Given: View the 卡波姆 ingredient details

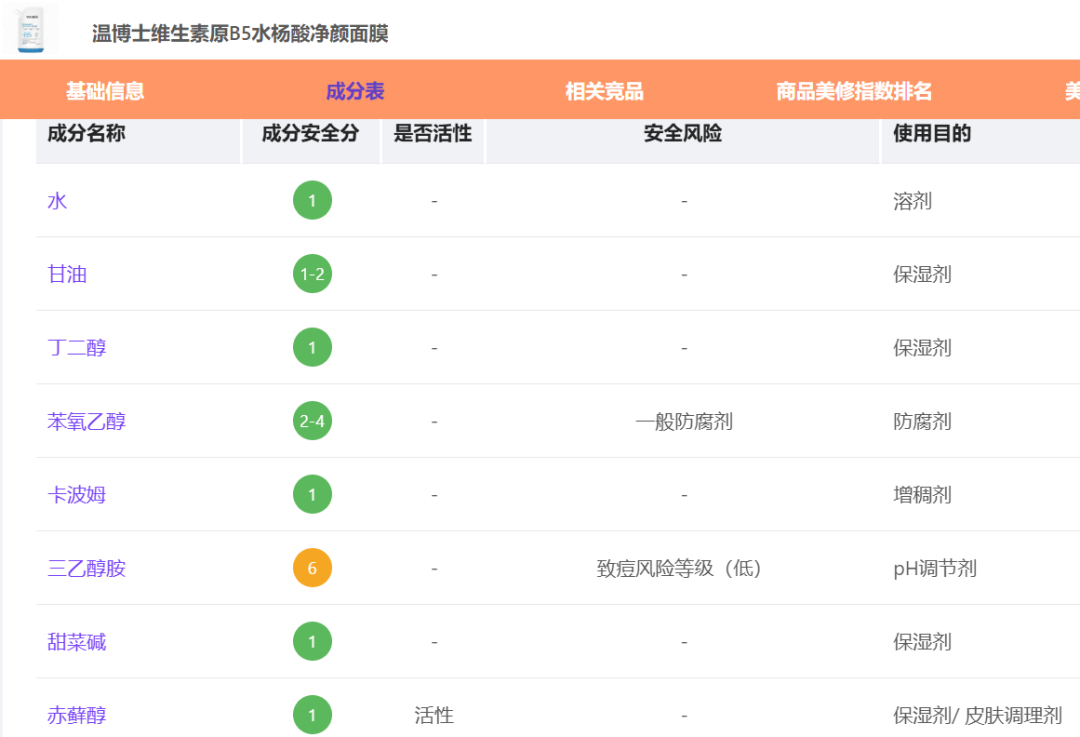Looking at the screenshot, I should pos(77,495).
